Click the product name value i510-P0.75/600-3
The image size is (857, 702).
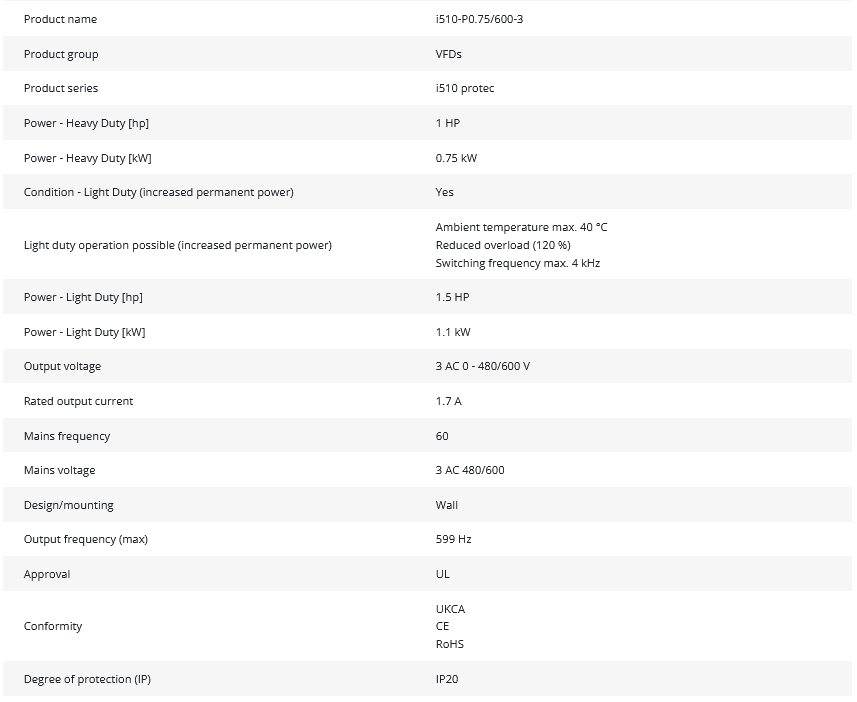coord(479,19)
